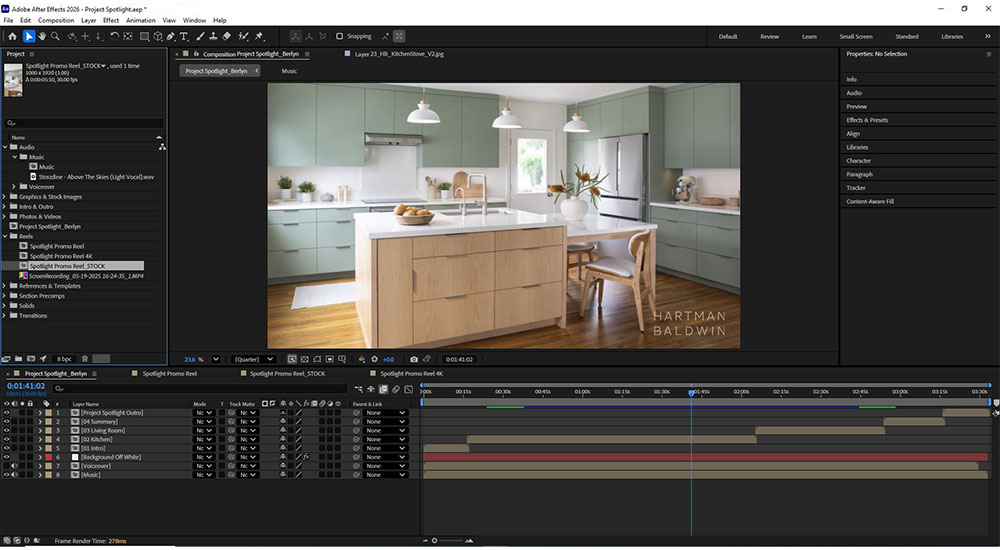Switch to the Small Screen workspace
The height and width of the screenshot is (550, 1000).
(856, 36)
